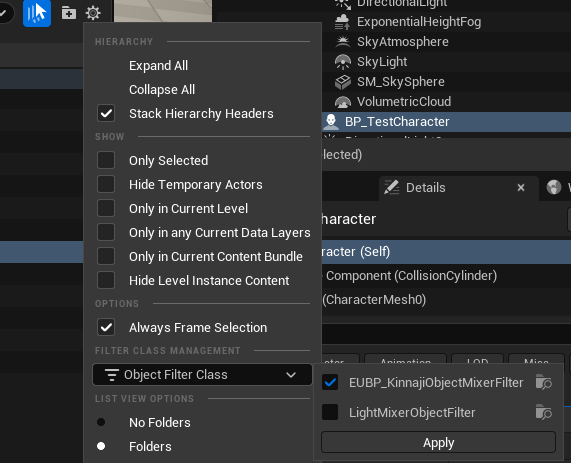Choose Collapse All menu entry
This screenshot has width=571, height=463.
tap(162, 90)
